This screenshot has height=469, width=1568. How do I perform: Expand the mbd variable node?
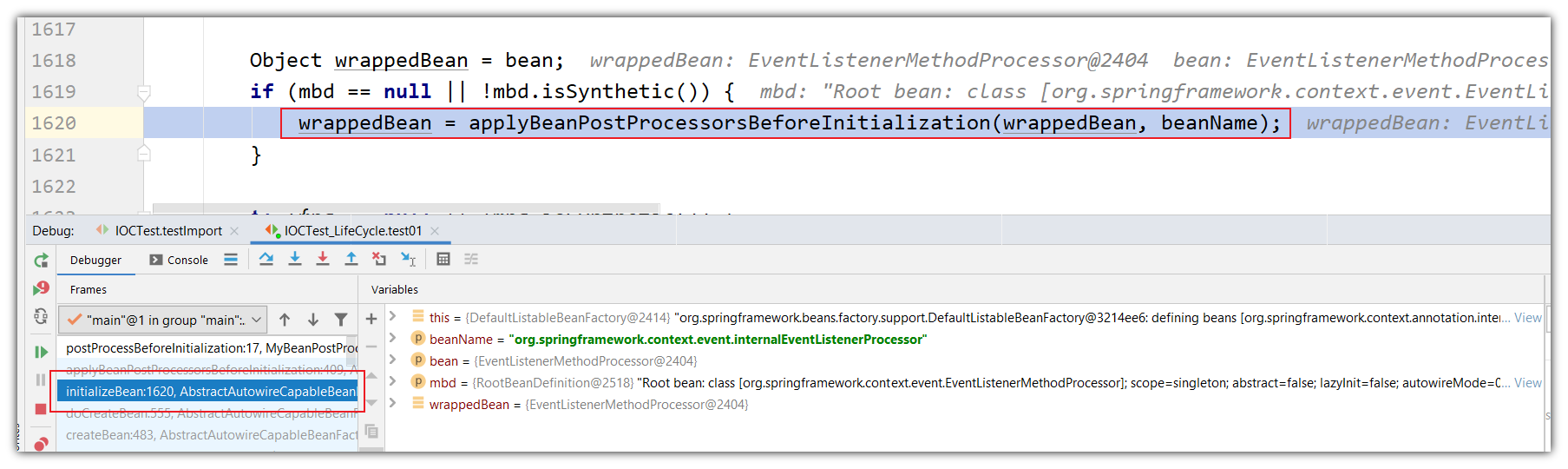[x=393, y=381]
